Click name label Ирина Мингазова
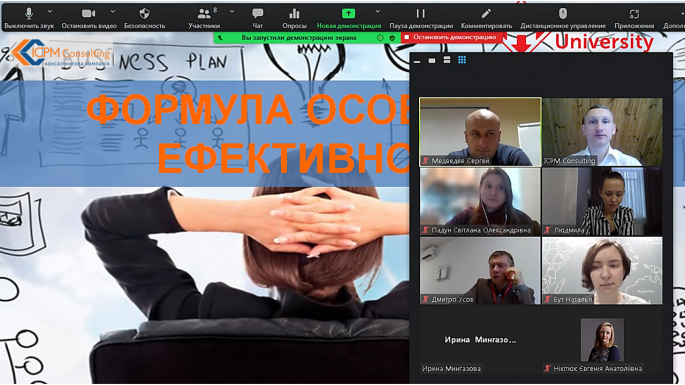The image size is (685, 385). tap(451, 368)
